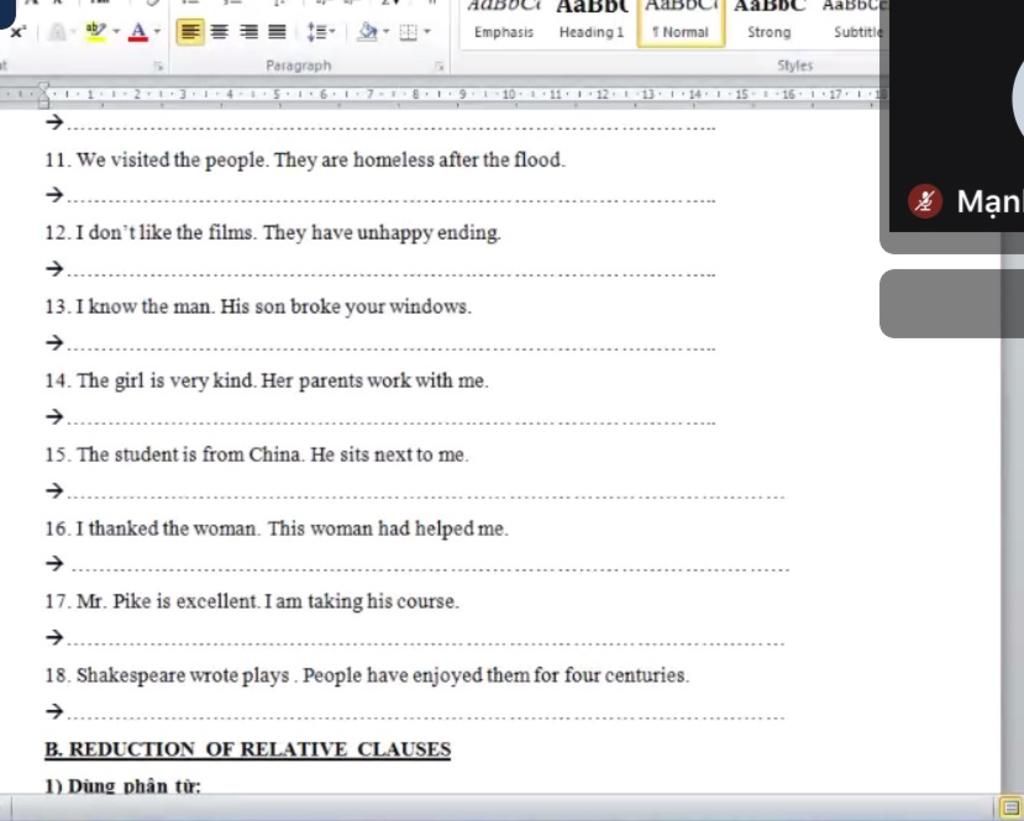
Task: Apply red font color to text
Action: [x=138, y=31]
